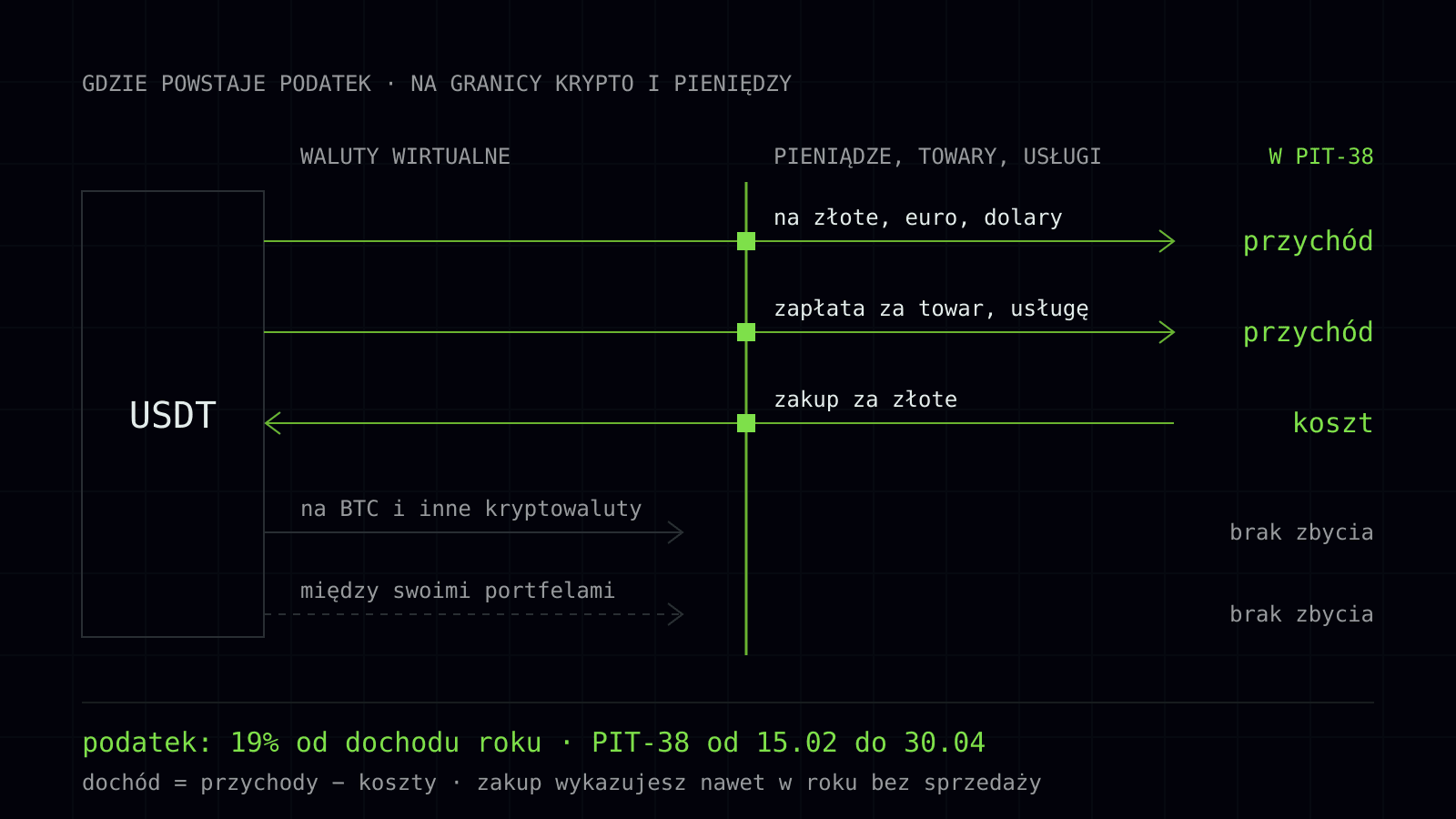Click 'brak zbycia' in the BTC row
This screenshot has width=1456, height=819.
1301,532
